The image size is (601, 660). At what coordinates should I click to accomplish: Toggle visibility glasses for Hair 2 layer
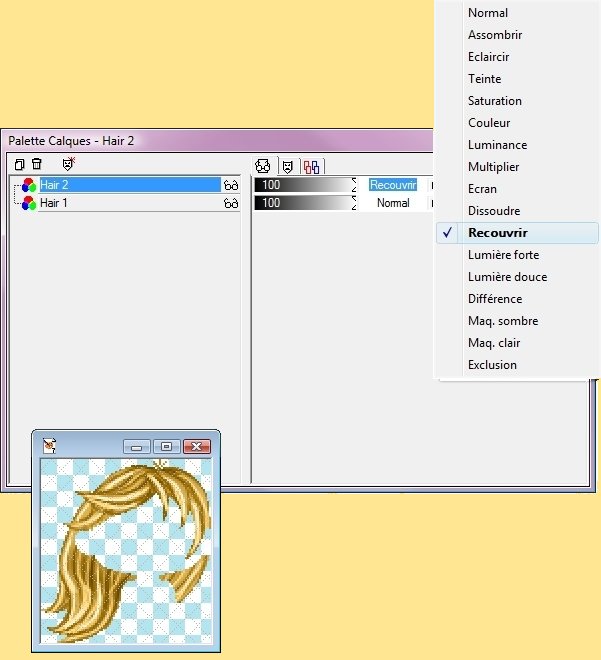[231, 185]
